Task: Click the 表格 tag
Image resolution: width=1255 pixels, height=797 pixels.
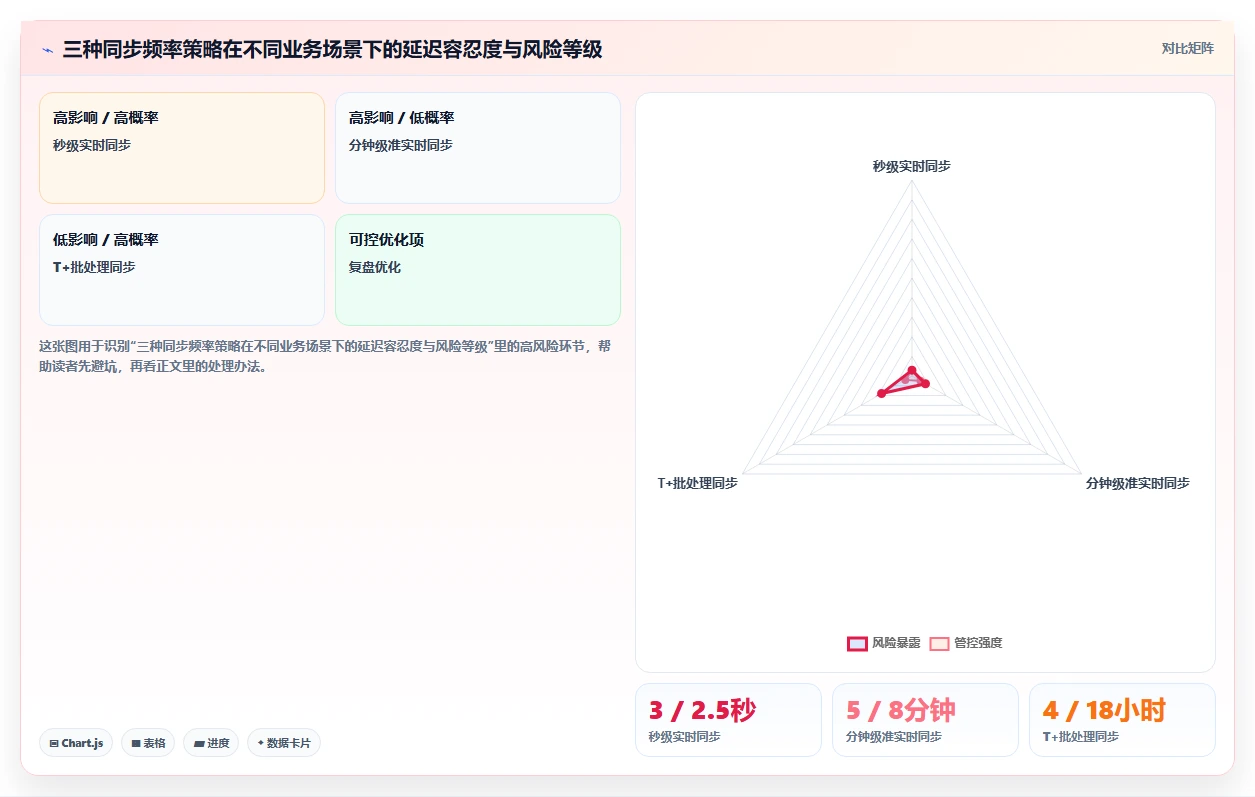Action: [148, 743]
